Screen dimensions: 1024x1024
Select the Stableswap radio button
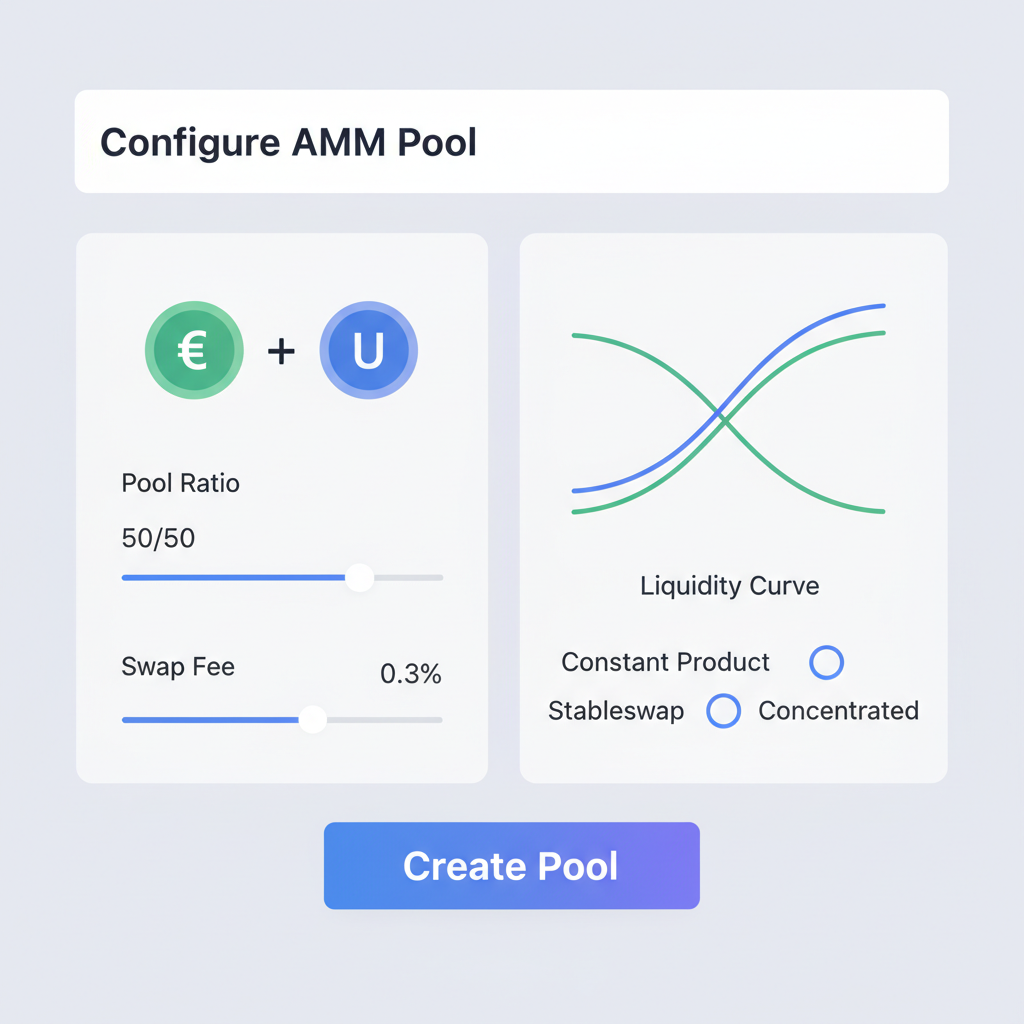[723, 711]
